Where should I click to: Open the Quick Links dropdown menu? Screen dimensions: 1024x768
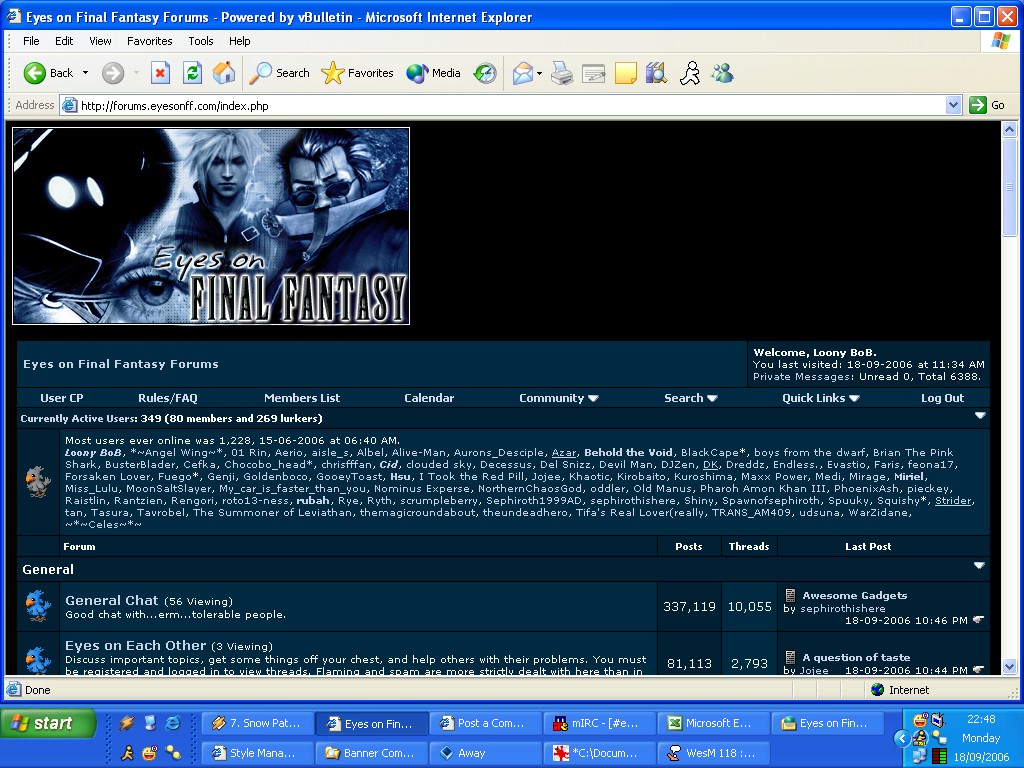point(820,398)
